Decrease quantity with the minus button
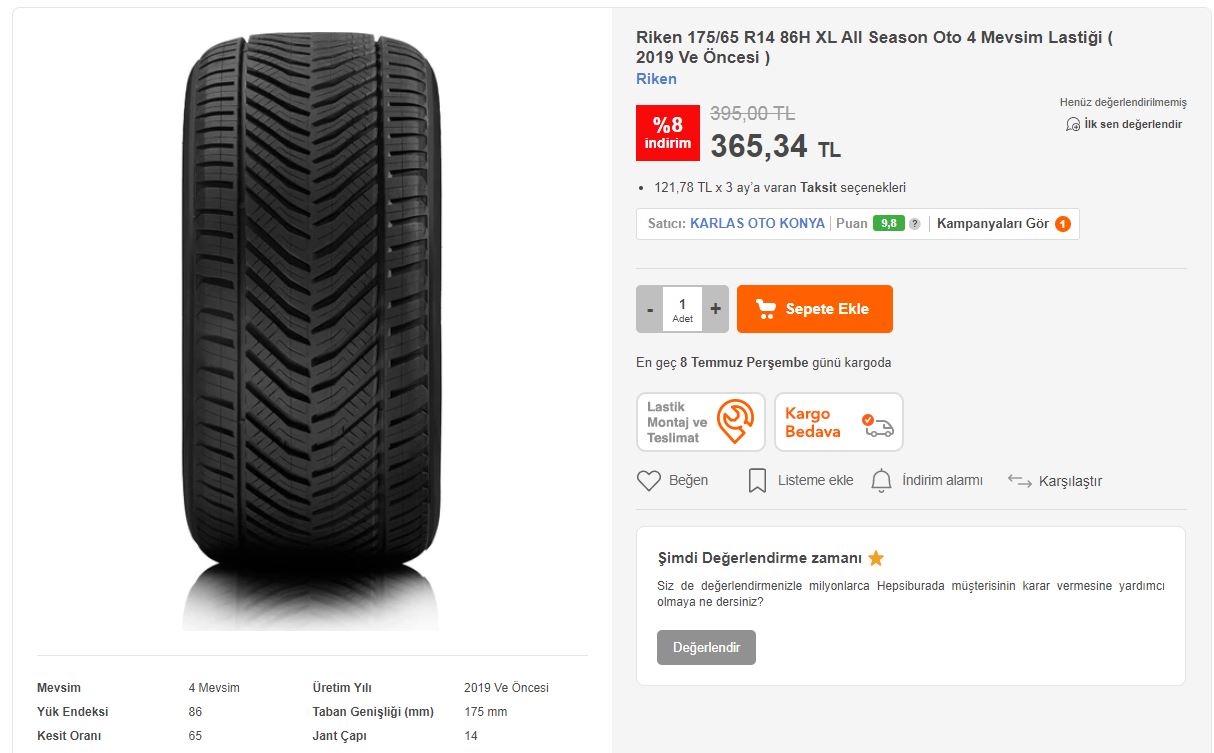 [x=650, y=309]
